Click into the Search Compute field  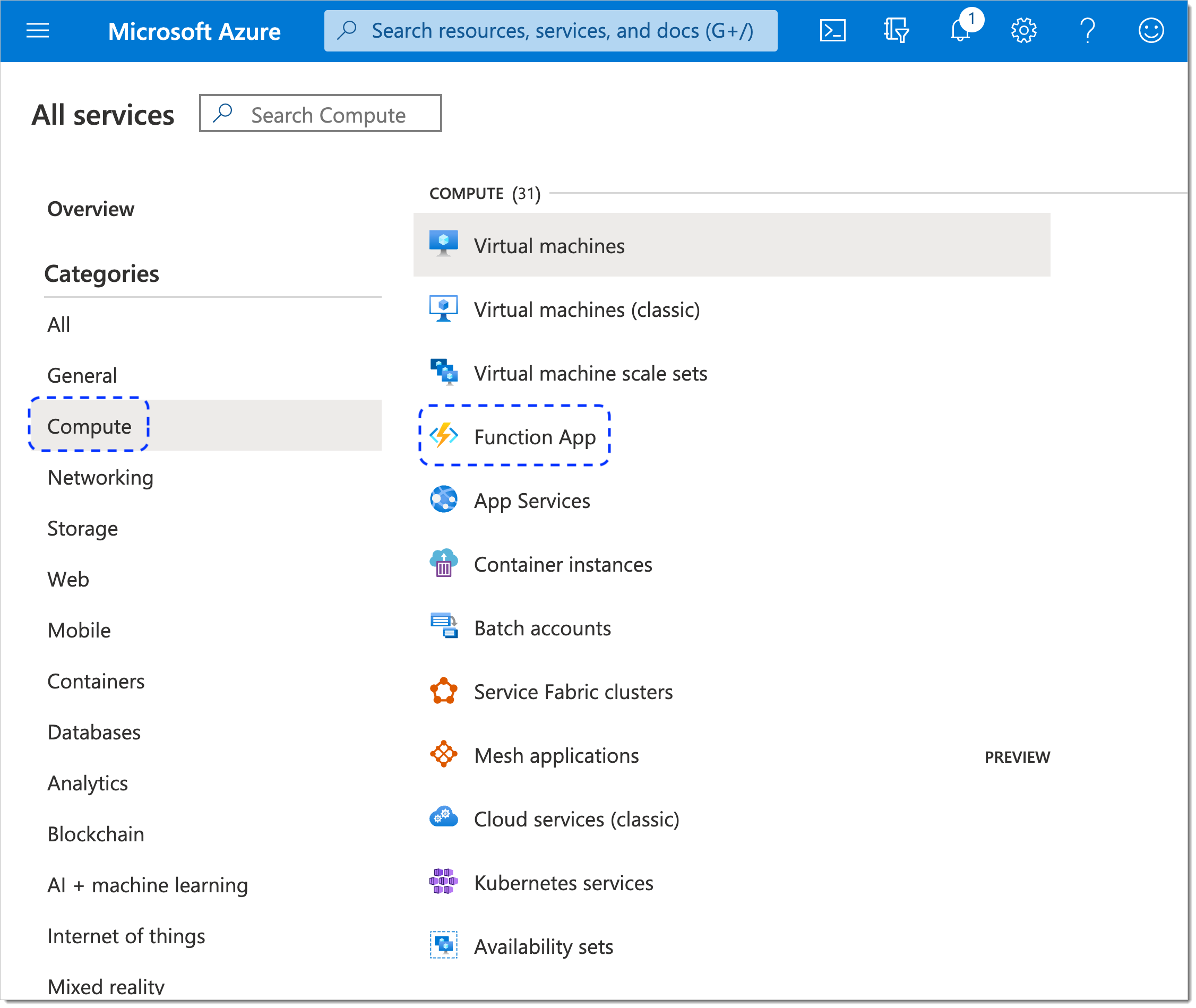321,113
